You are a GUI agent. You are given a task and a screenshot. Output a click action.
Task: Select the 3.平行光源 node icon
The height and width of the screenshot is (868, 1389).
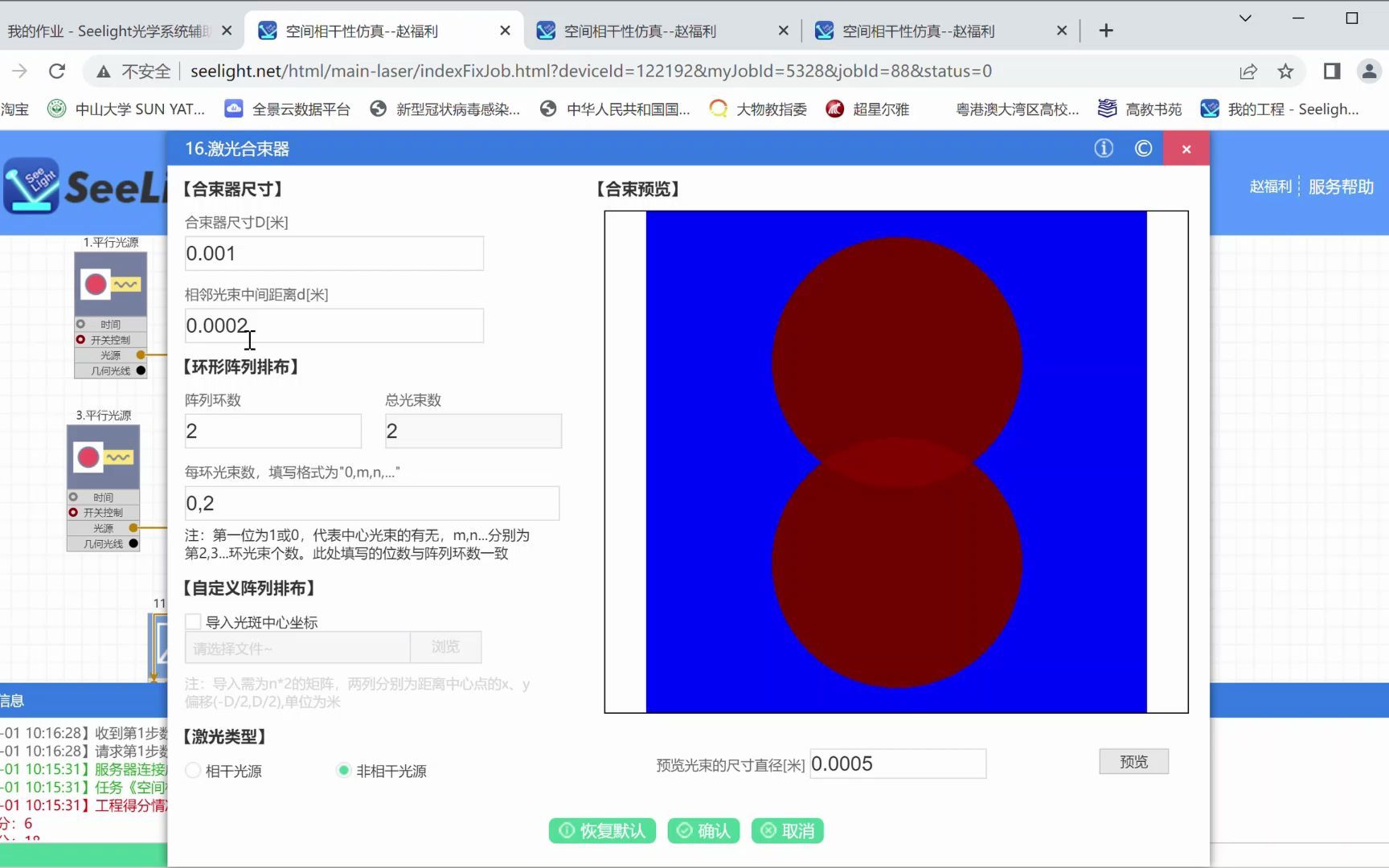(104, 457)
